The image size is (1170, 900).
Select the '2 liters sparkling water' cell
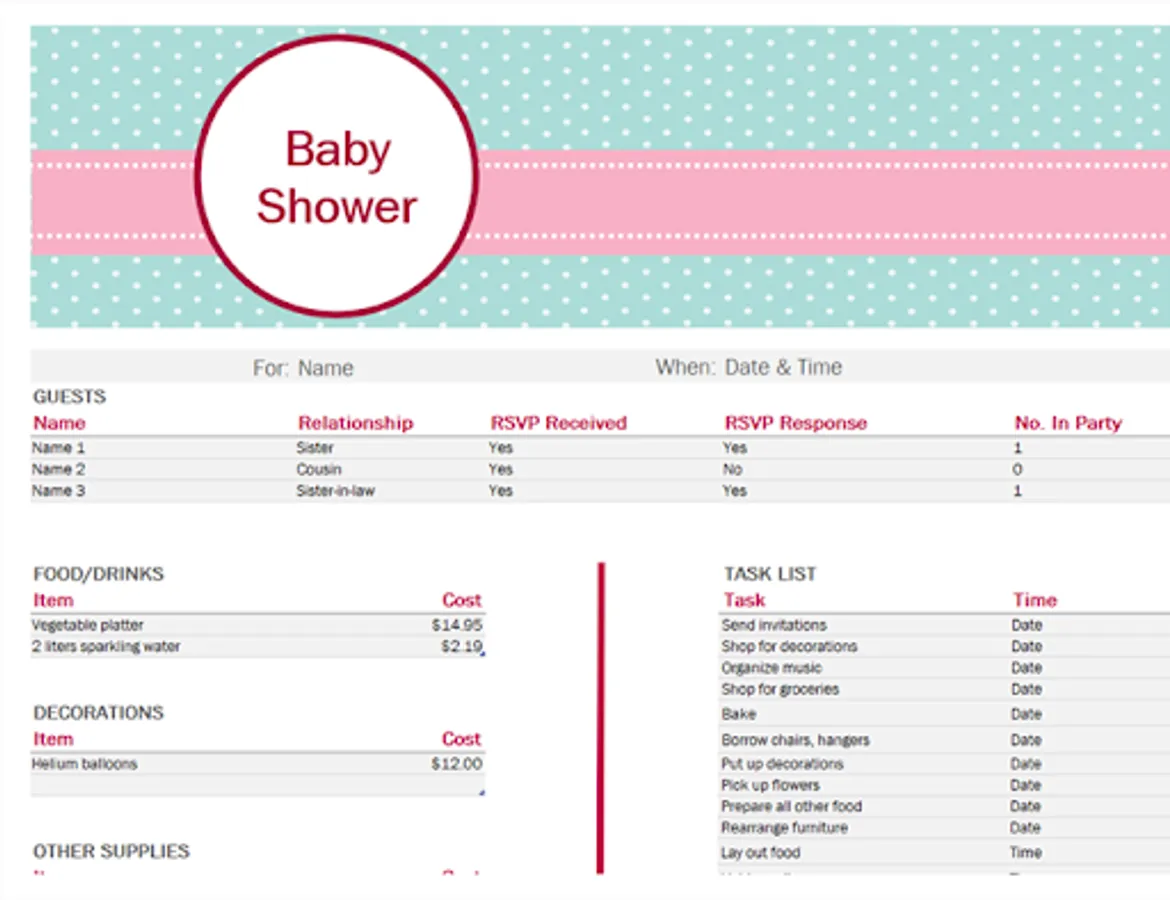106,647
